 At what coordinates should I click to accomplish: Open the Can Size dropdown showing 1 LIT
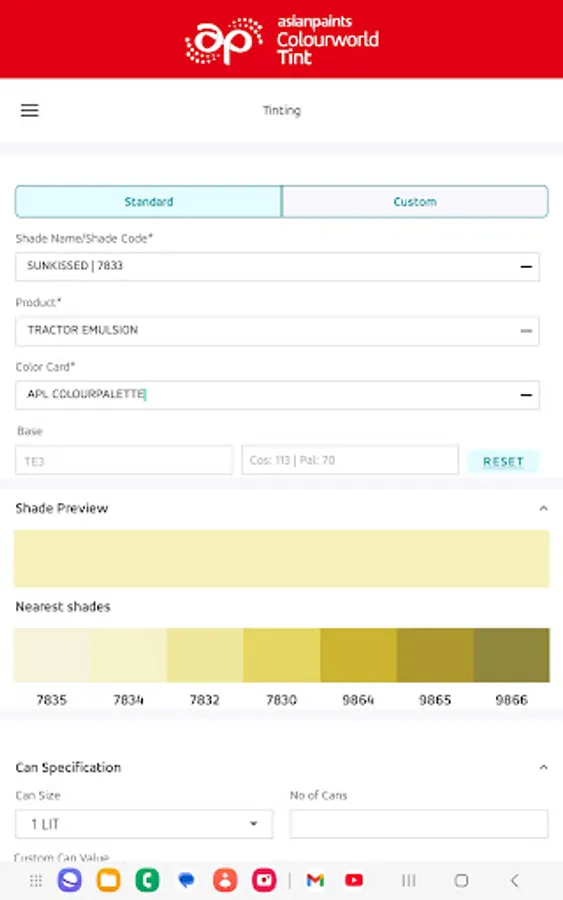click(144, 824)
